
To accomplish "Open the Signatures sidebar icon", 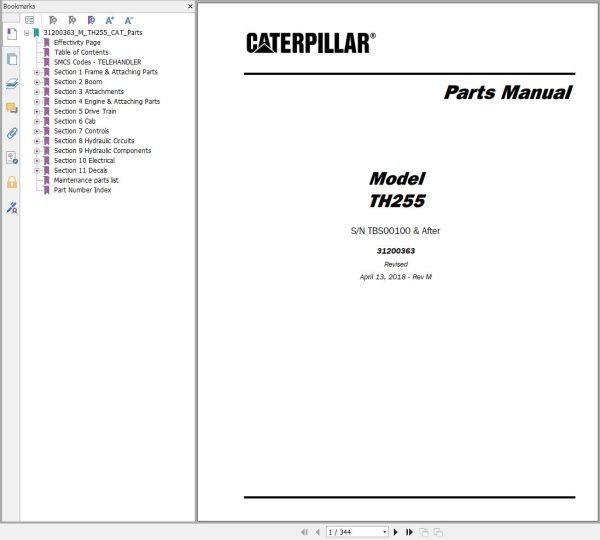I will coord(12,158).
